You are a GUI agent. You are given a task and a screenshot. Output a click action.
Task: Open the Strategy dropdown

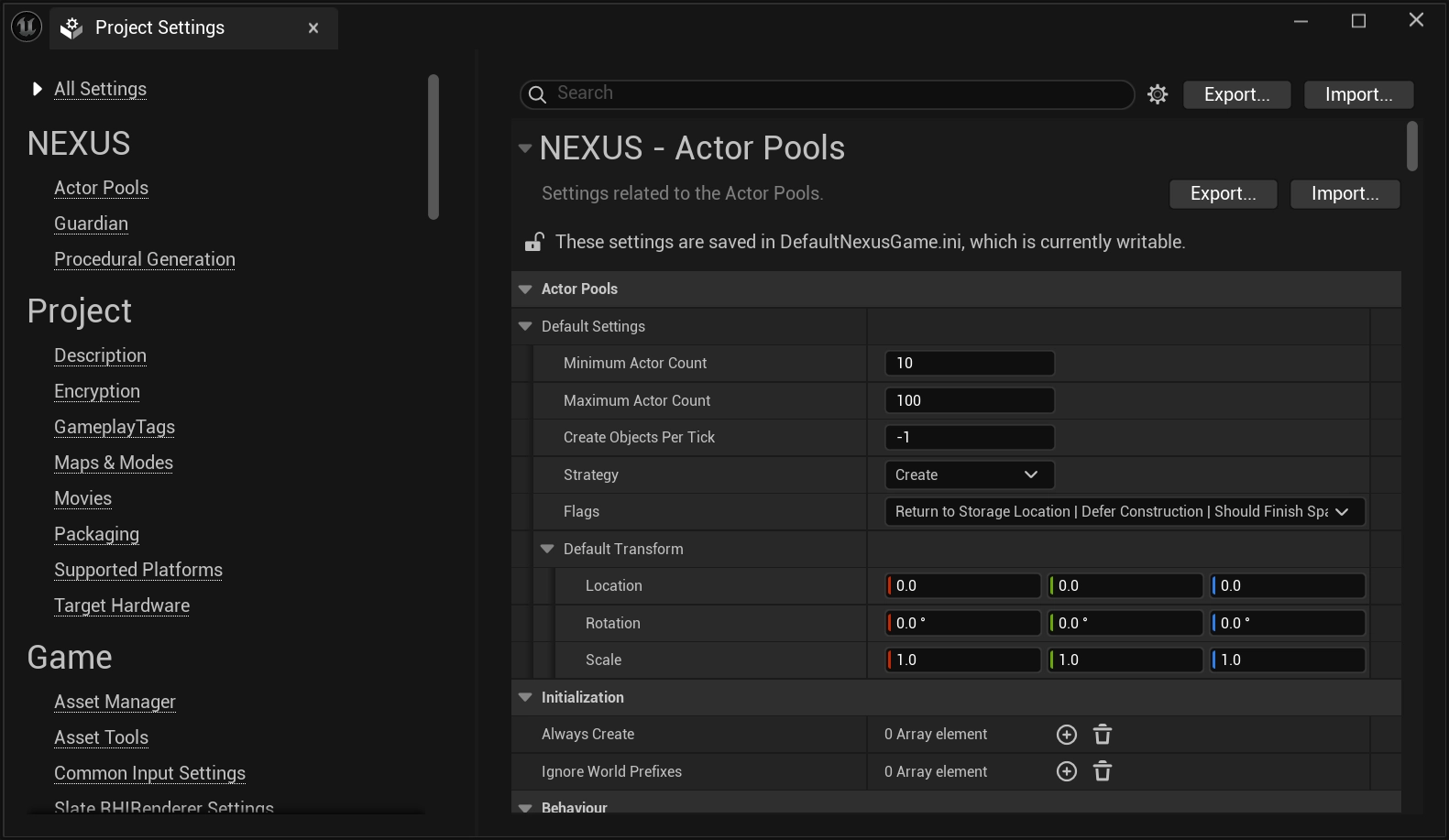[969, 475]
